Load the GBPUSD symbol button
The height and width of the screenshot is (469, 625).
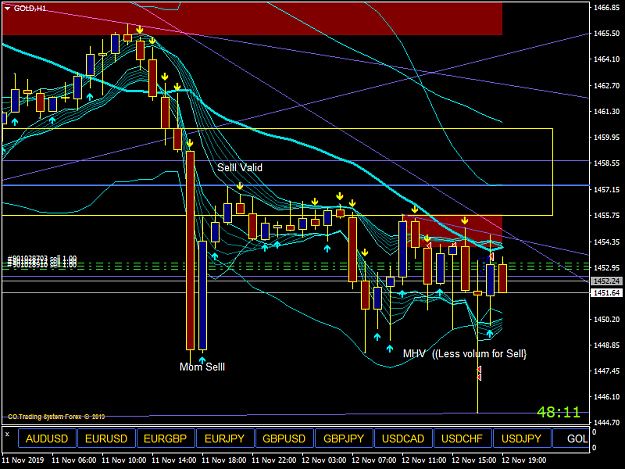point(284,438)
